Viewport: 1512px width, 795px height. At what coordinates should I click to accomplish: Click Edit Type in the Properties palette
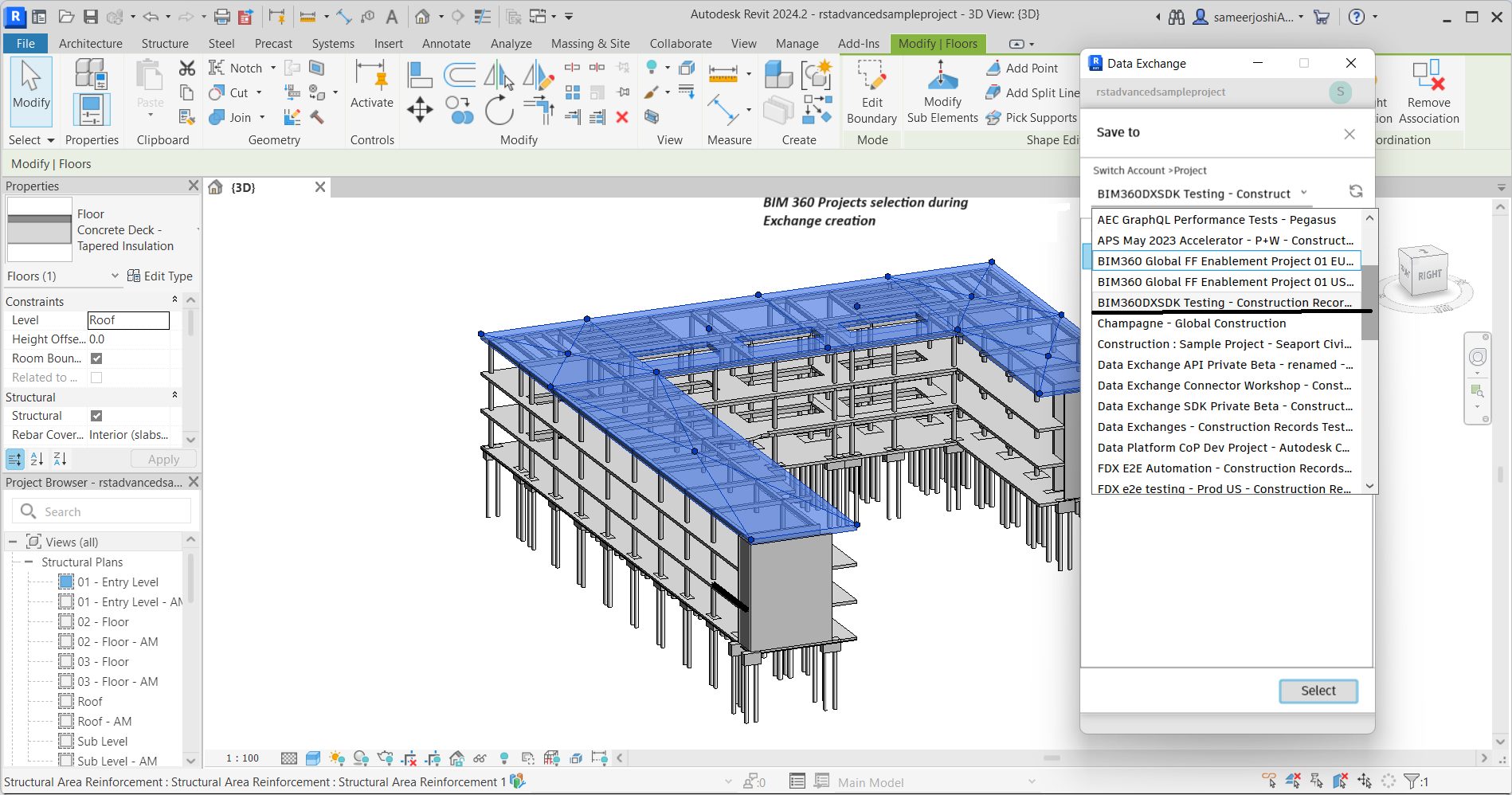click(x=169, y=276)
